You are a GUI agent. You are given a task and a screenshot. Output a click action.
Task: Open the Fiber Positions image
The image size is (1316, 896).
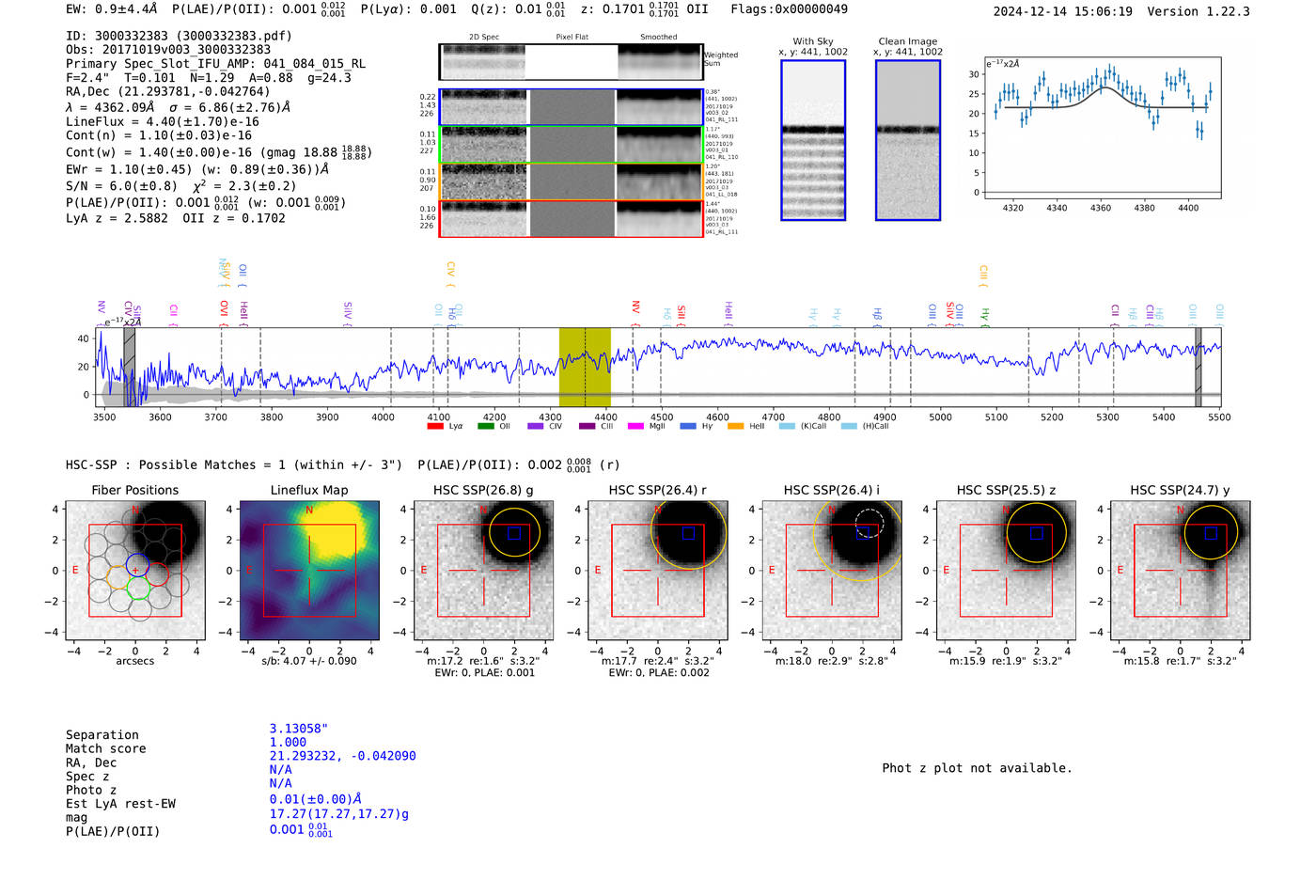click(135, 570)
